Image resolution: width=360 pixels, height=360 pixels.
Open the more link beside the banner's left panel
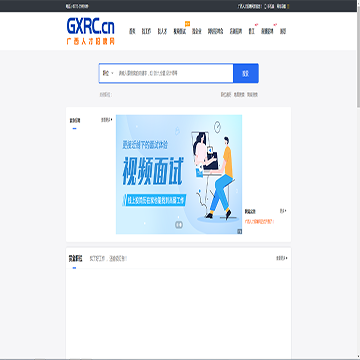107,120
